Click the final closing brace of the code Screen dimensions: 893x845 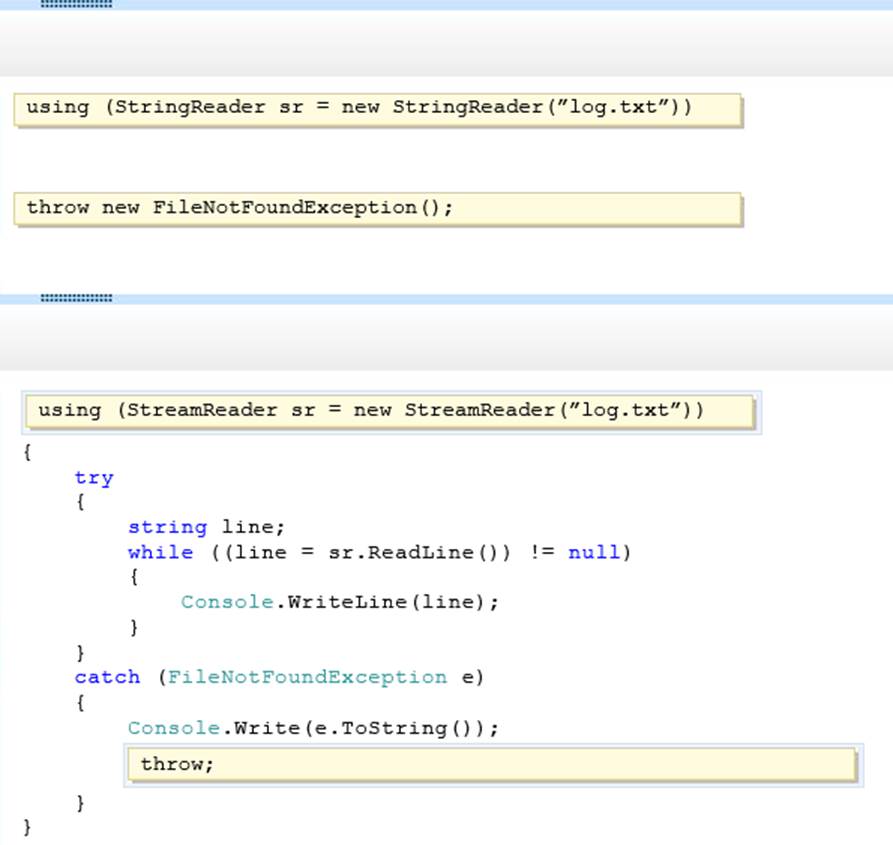pos(27,827)
